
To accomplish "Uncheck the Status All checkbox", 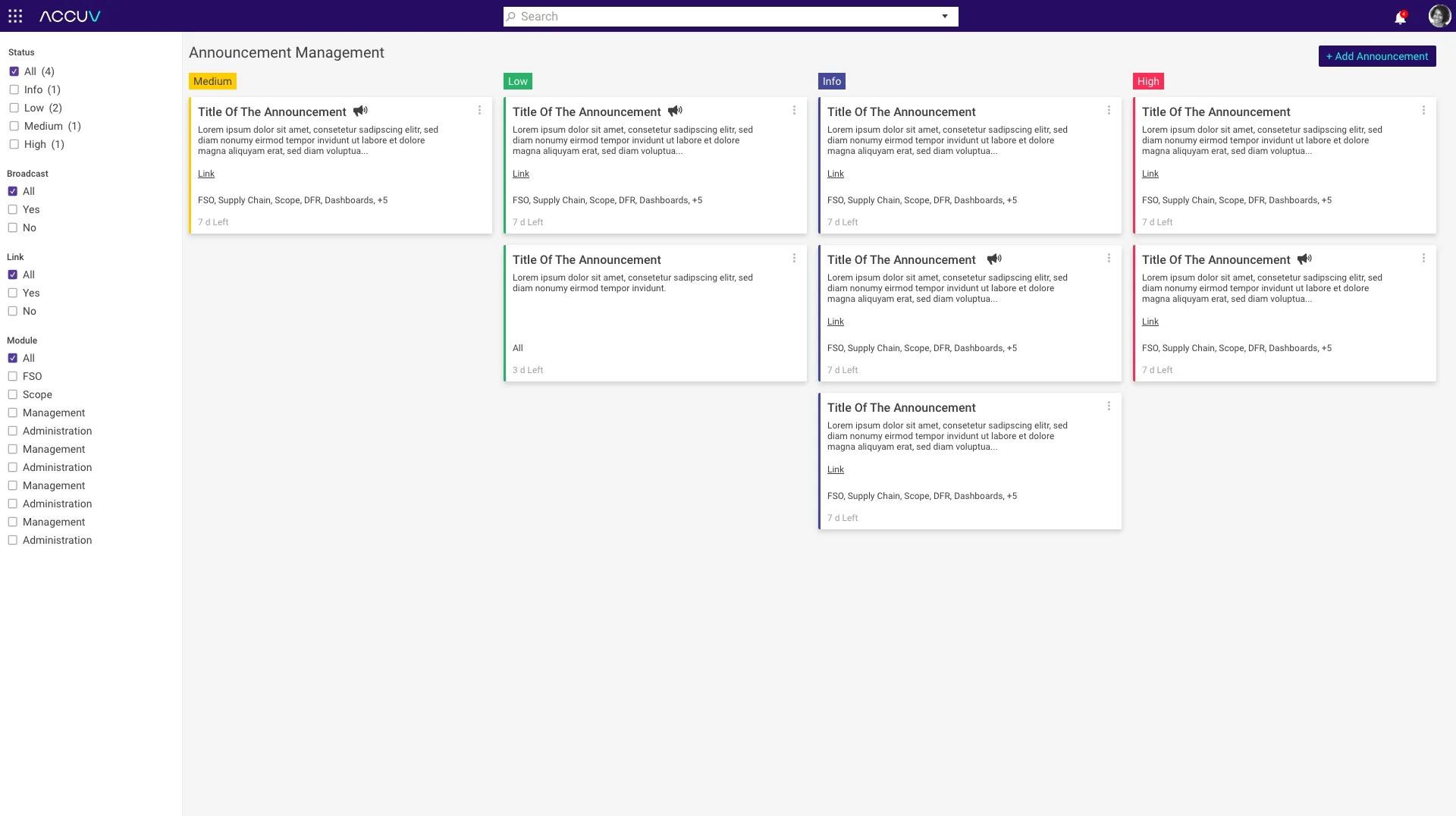I will coord(14,71).
